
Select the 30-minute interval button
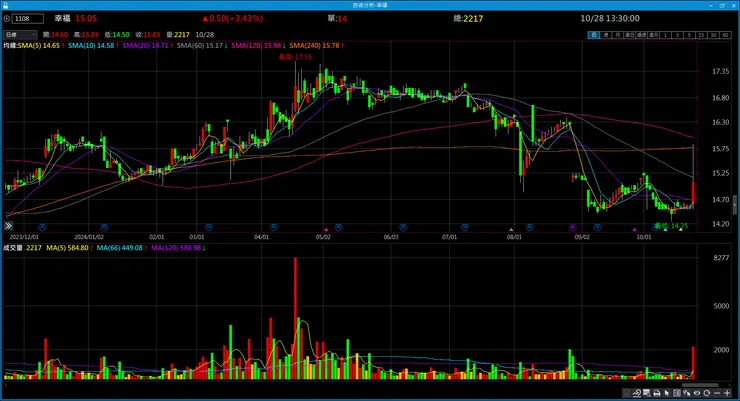pyautogui.click(x=713, y=35)
